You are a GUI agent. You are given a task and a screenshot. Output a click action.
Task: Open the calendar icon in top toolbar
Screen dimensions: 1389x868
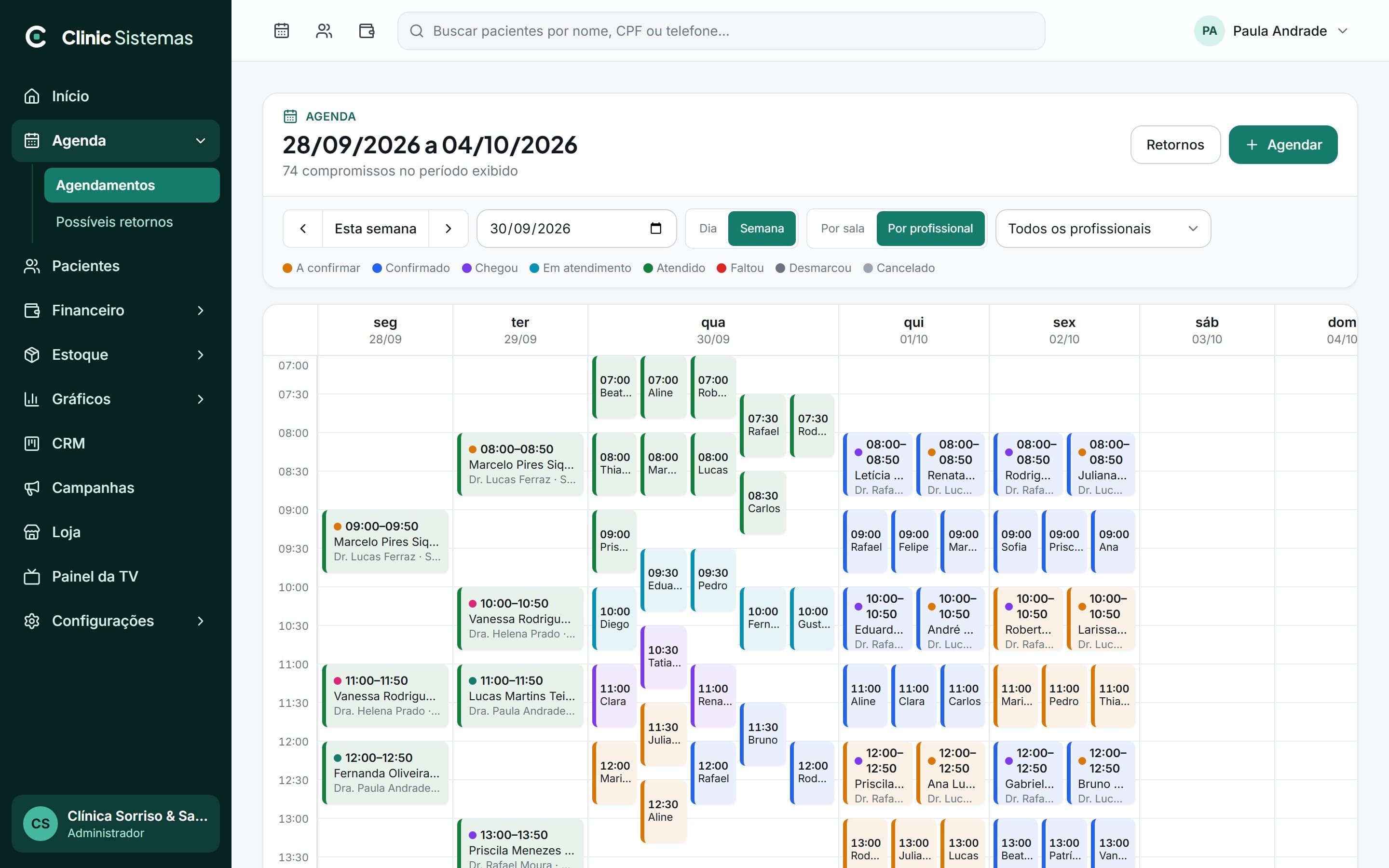[281, 31]
